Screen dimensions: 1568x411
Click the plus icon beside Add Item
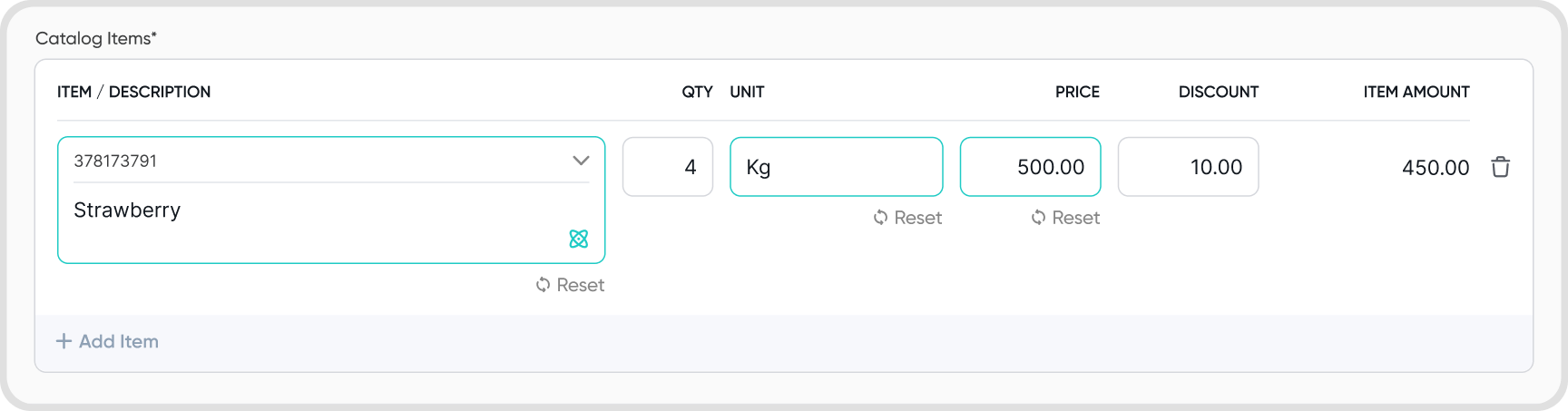(x=64, y=341)
